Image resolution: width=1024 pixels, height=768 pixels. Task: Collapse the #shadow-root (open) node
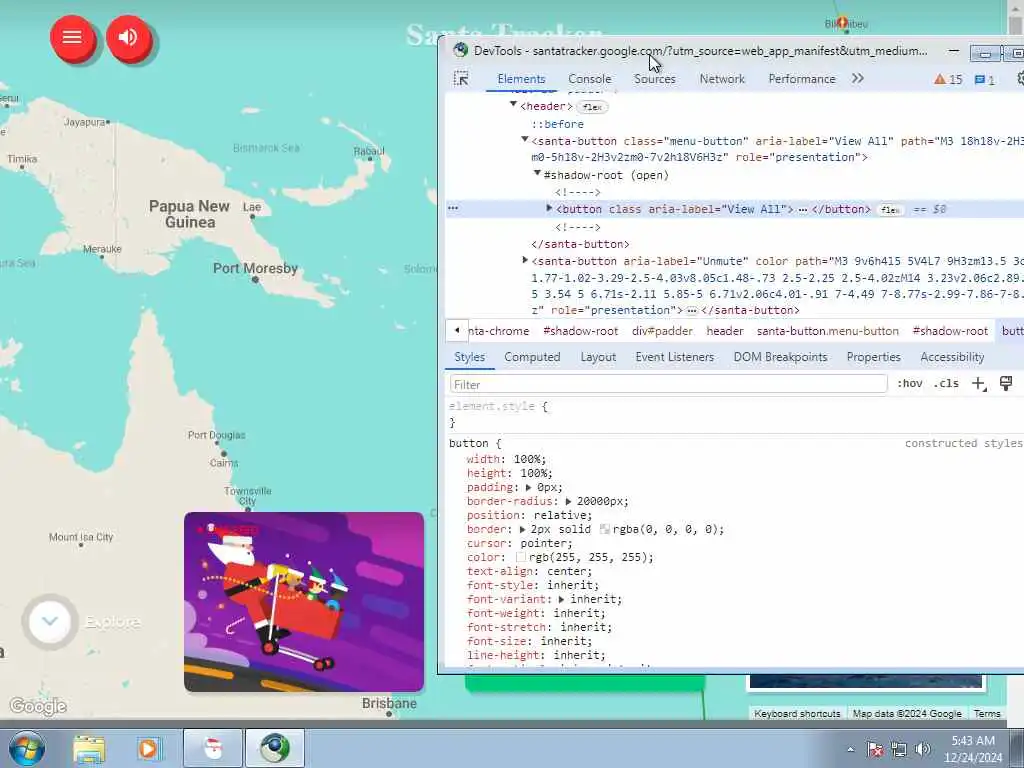point(537,174)
